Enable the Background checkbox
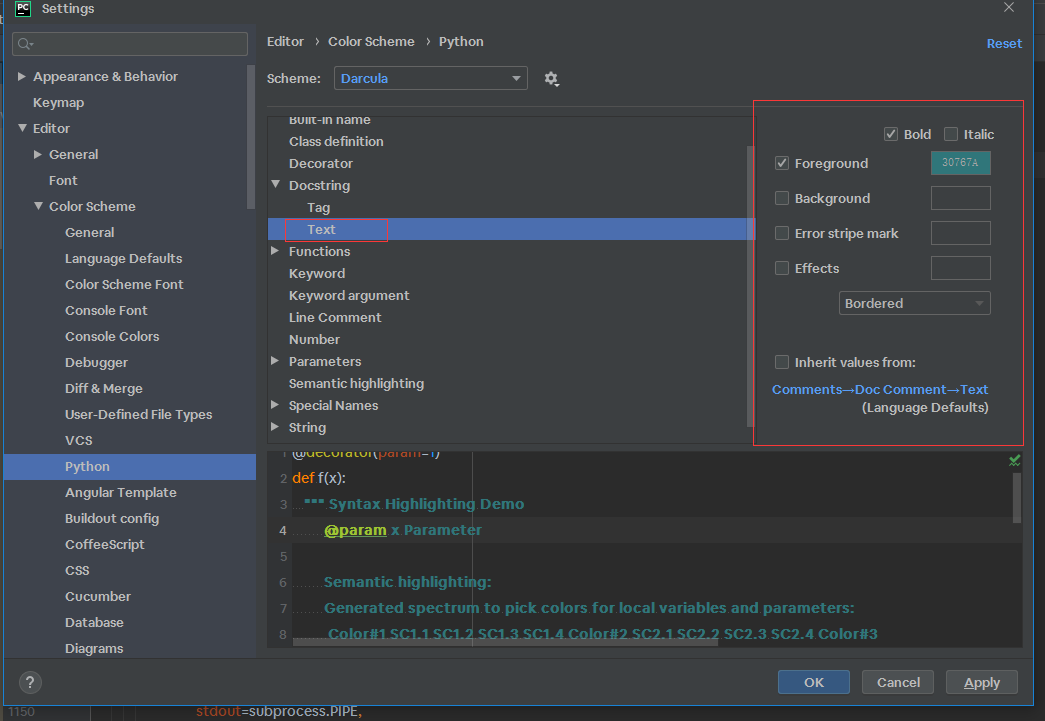Screen dimensions: 1045x721 pyautogui.click(x=782, y=198)
